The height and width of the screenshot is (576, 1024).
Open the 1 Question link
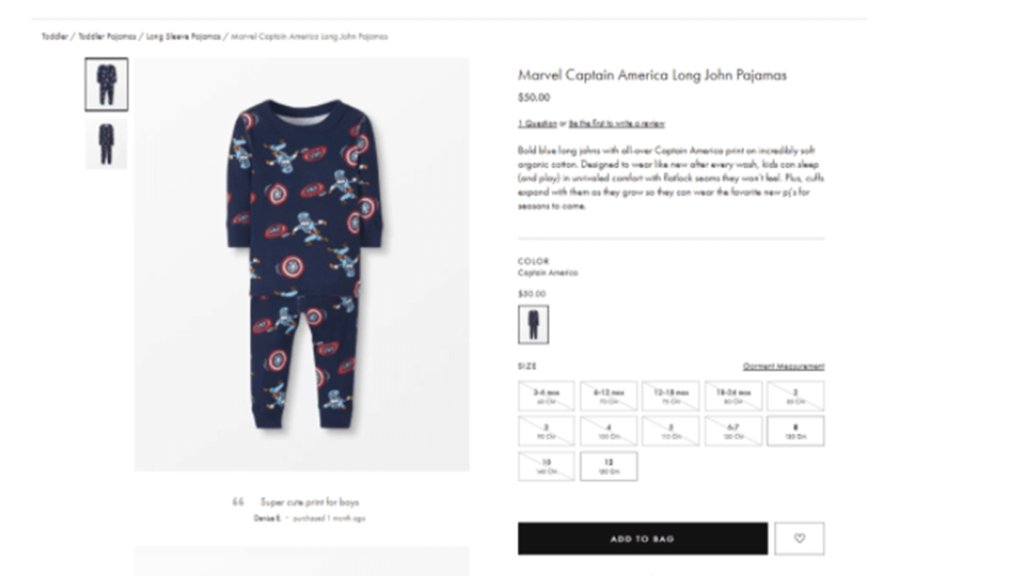(537, 123)
